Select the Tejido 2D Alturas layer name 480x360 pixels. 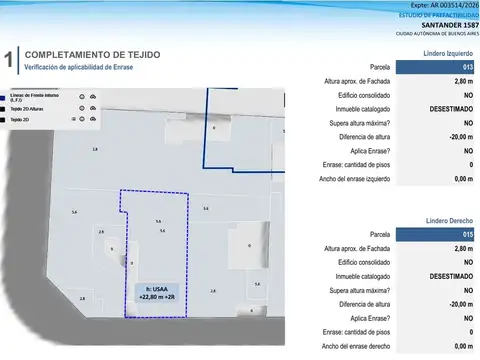27,109
